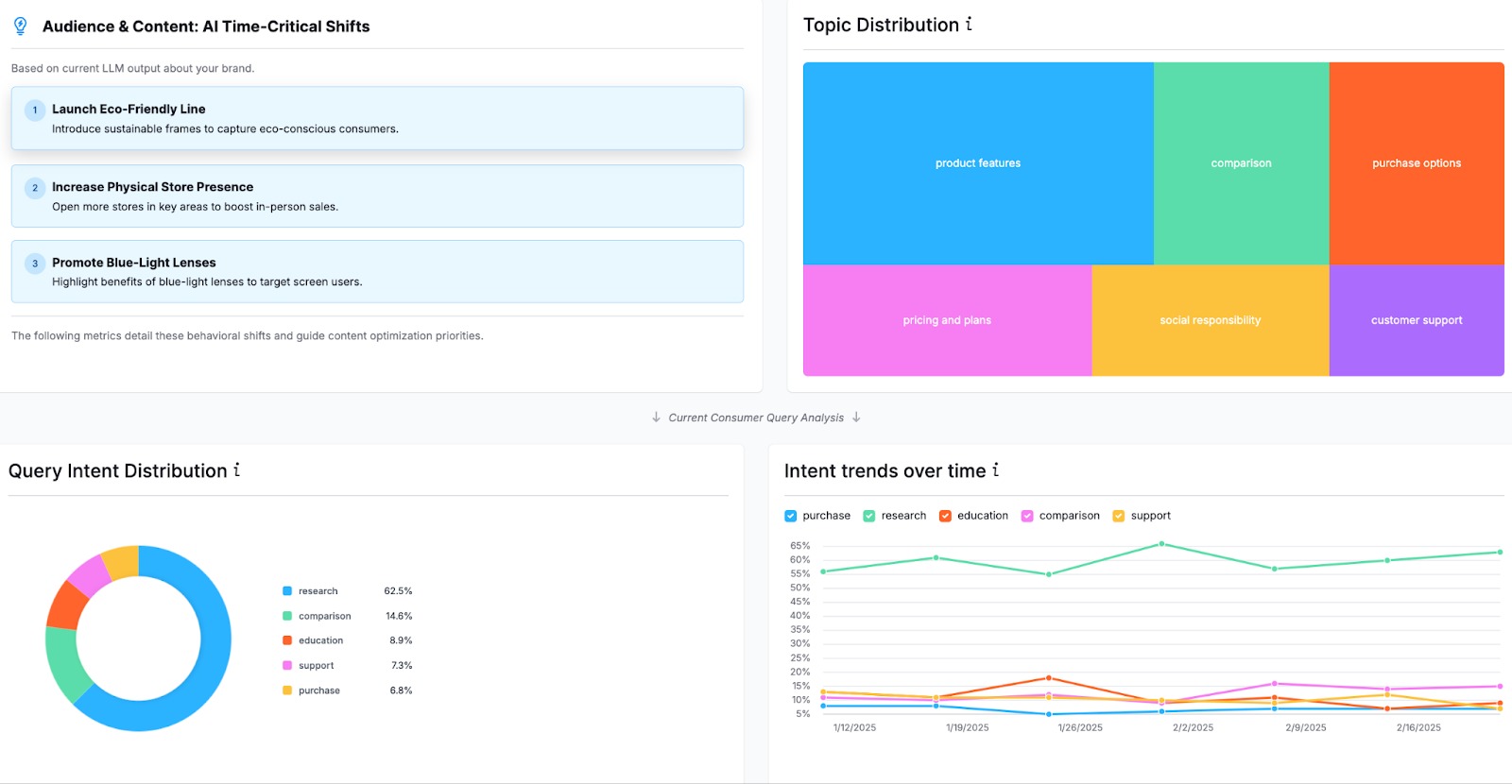Image resolution: width=1512 pixels, height=784 pixels.
Task: Open the Increase Physical Store Presence card
Action: pos(377,196)
